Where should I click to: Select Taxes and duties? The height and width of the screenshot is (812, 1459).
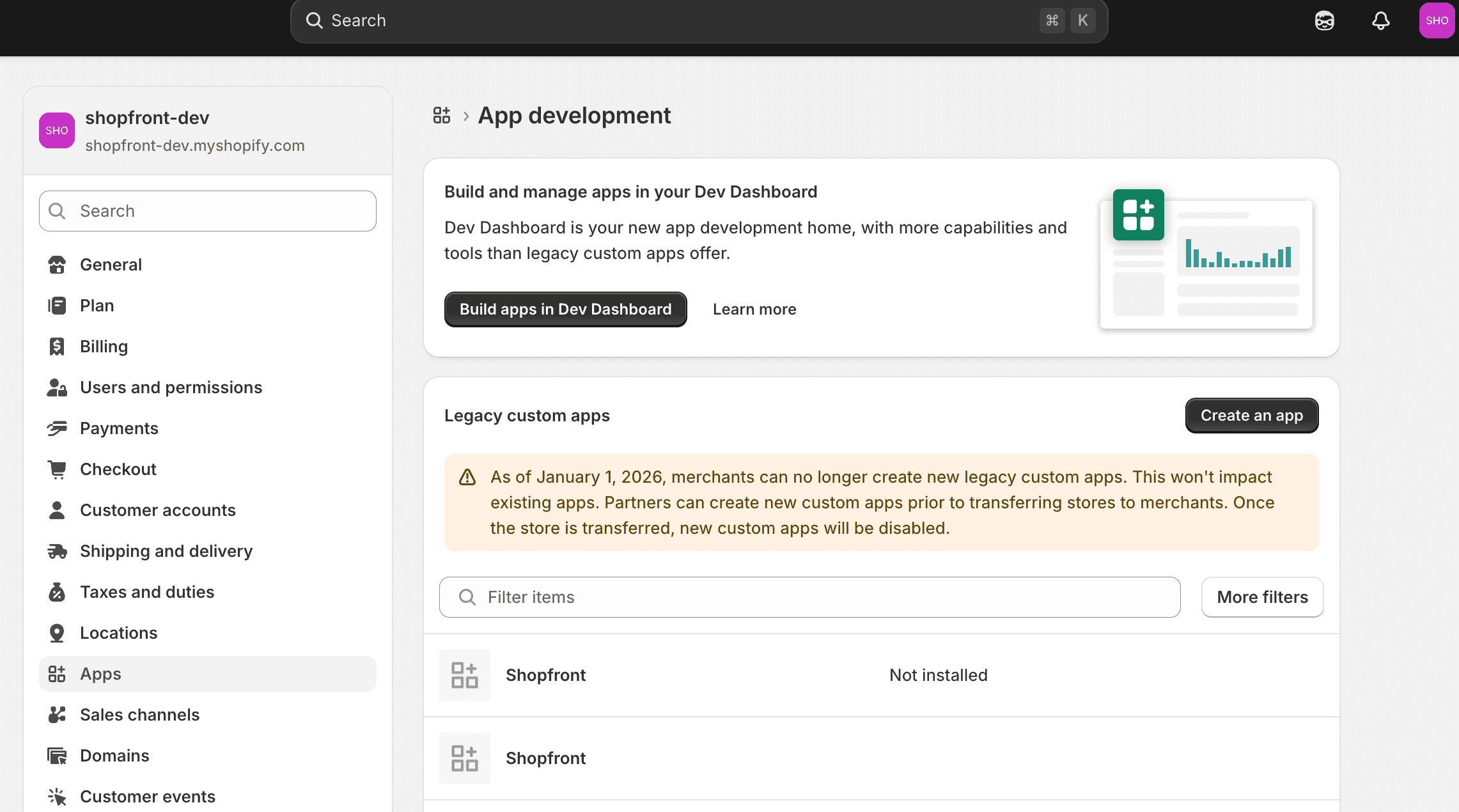pyautogui.click(x=208, y=592)
